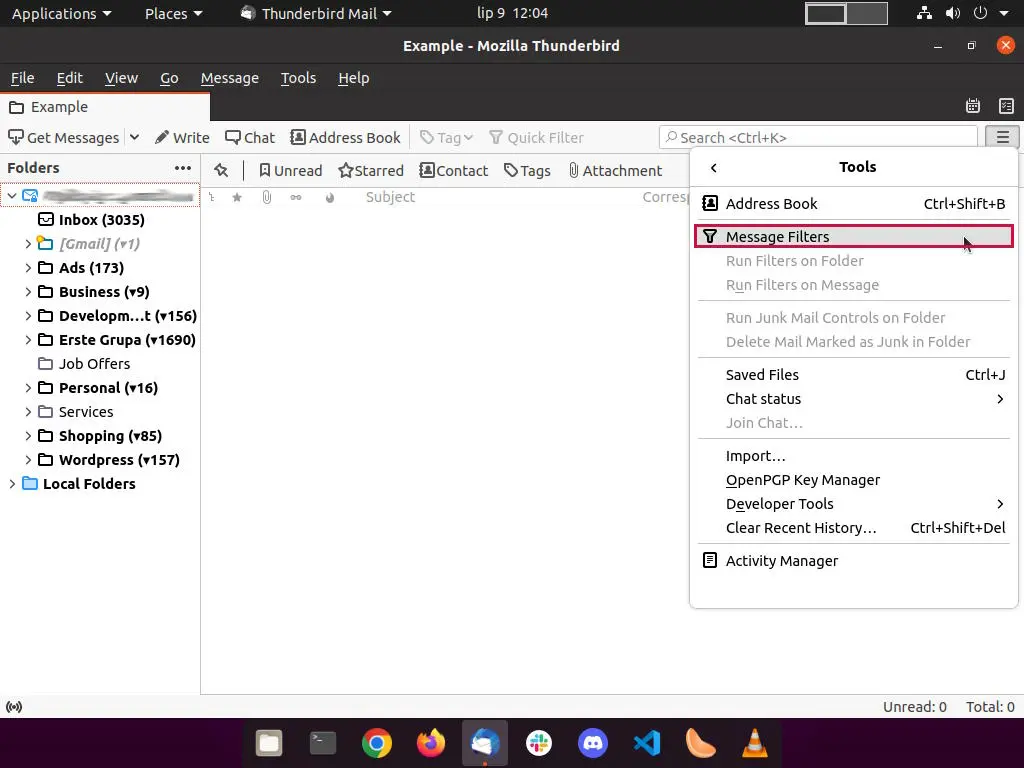Screen dimensions: 1024x768
Task: Expand Developer Tools submenu
Action: tap(854, 504)
